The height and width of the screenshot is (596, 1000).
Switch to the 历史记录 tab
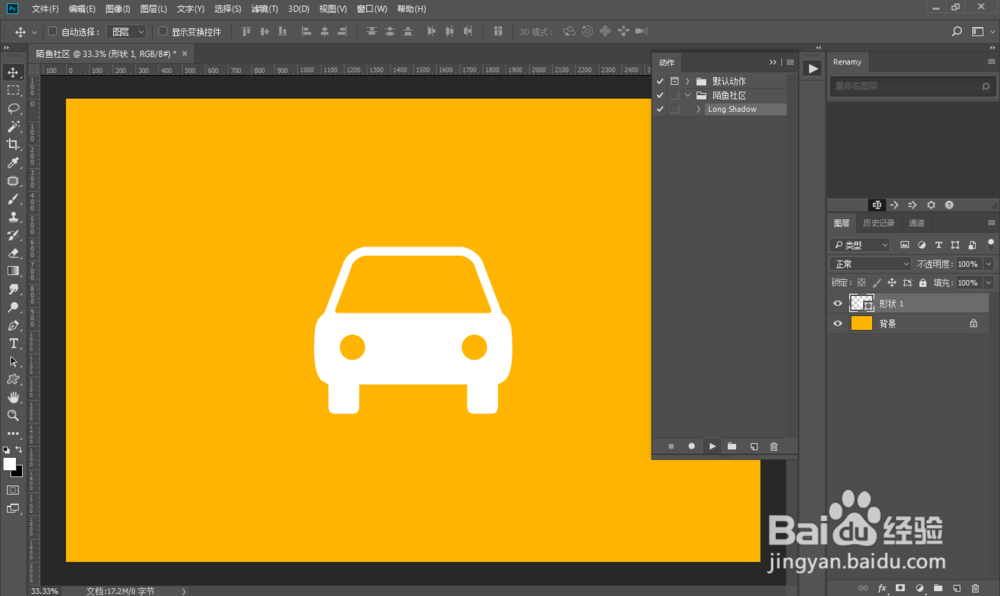(878, 222)
